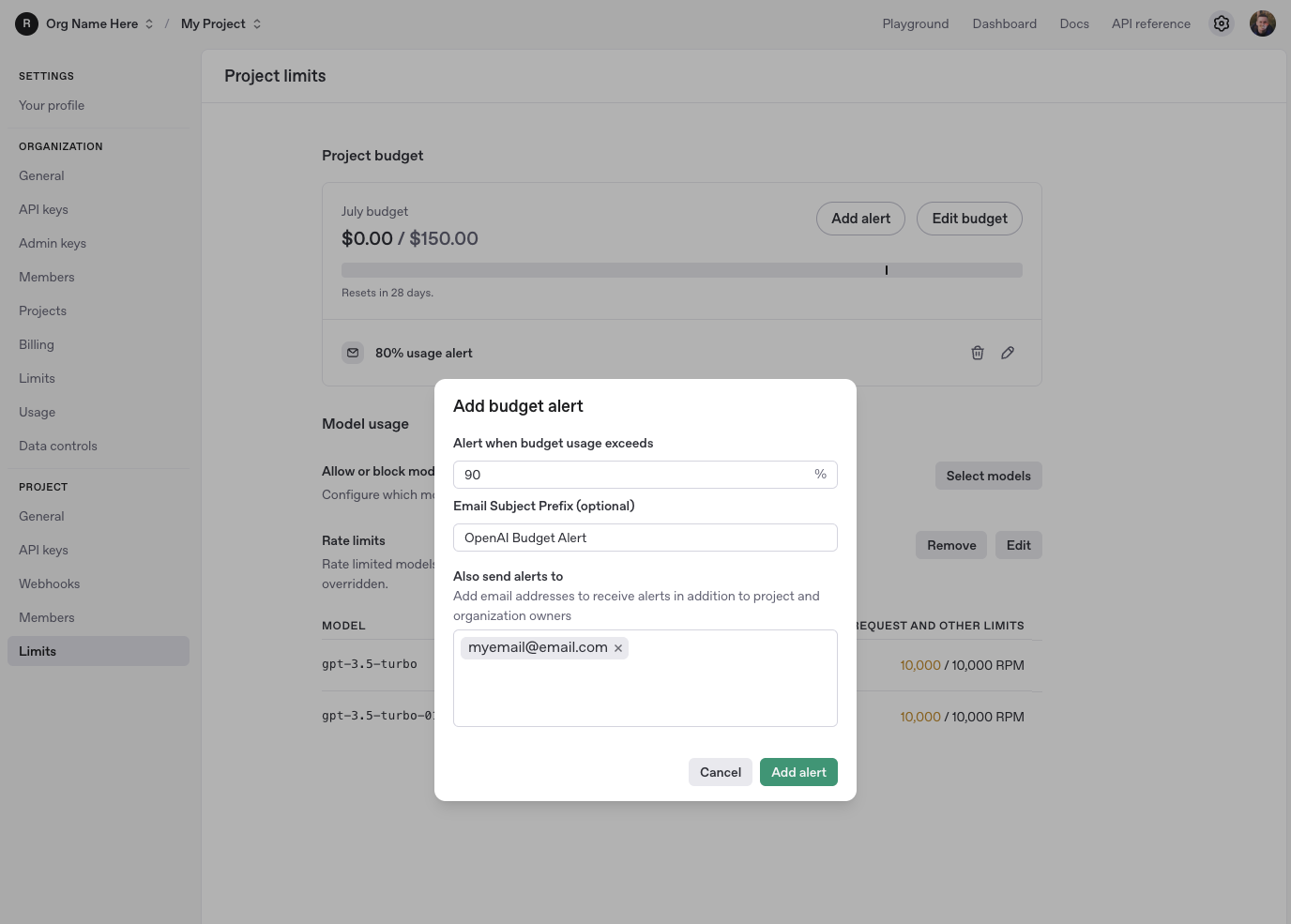Click the organization R logo badge
The width and height of the screenshot is (1291, 924).
(26, 23)
